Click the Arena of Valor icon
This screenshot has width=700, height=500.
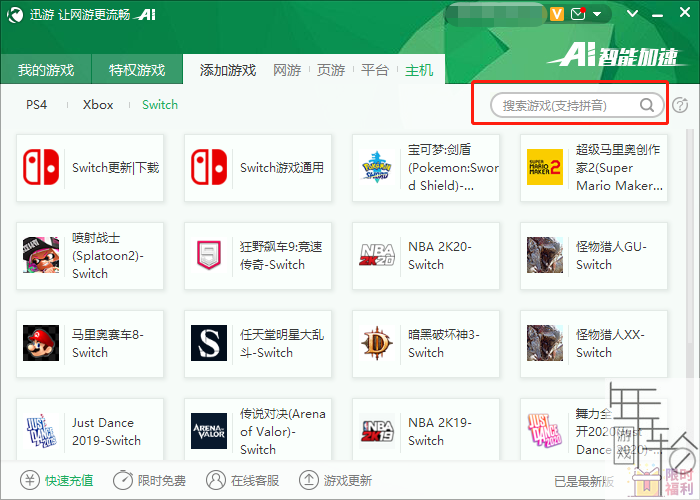pos(209,431)
